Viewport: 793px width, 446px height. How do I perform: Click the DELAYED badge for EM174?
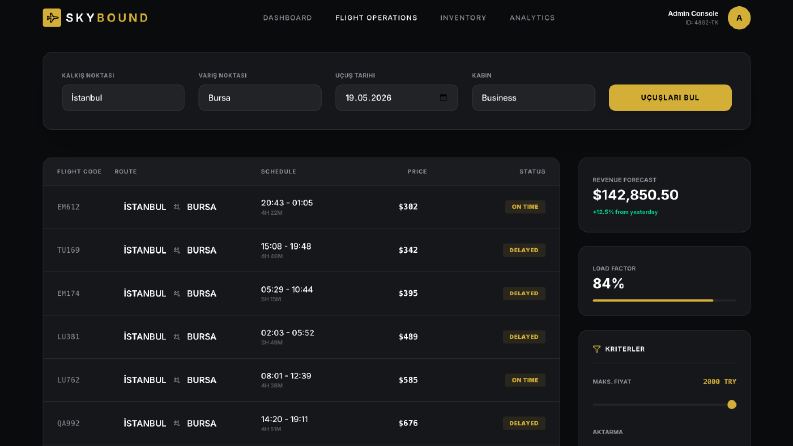pos(524,293)
